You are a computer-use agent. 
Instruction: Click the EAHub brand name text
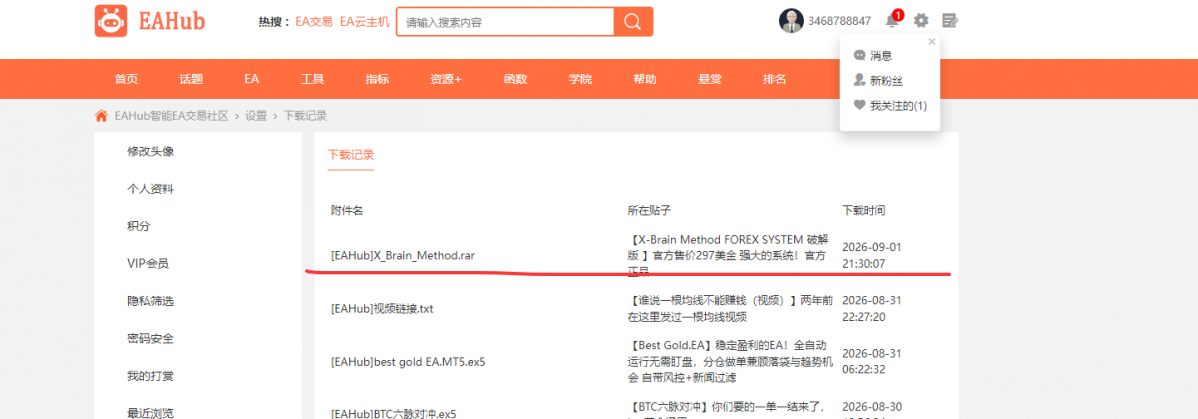tap(173, 21)
